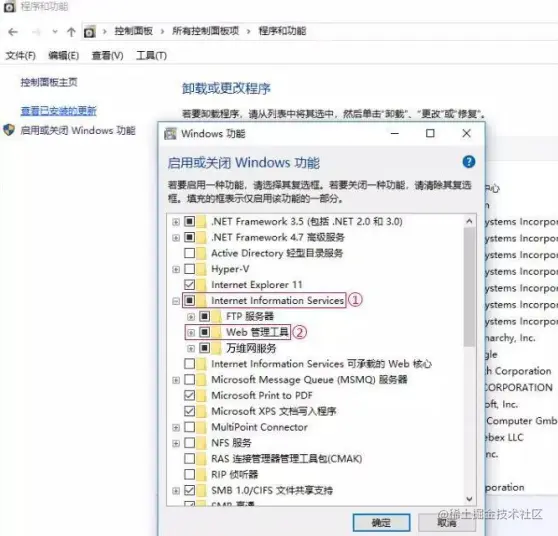This screenshot has height=536, width=558.
Task: Minimize the Windows 功能 dialog
Action: click(395, 133)
